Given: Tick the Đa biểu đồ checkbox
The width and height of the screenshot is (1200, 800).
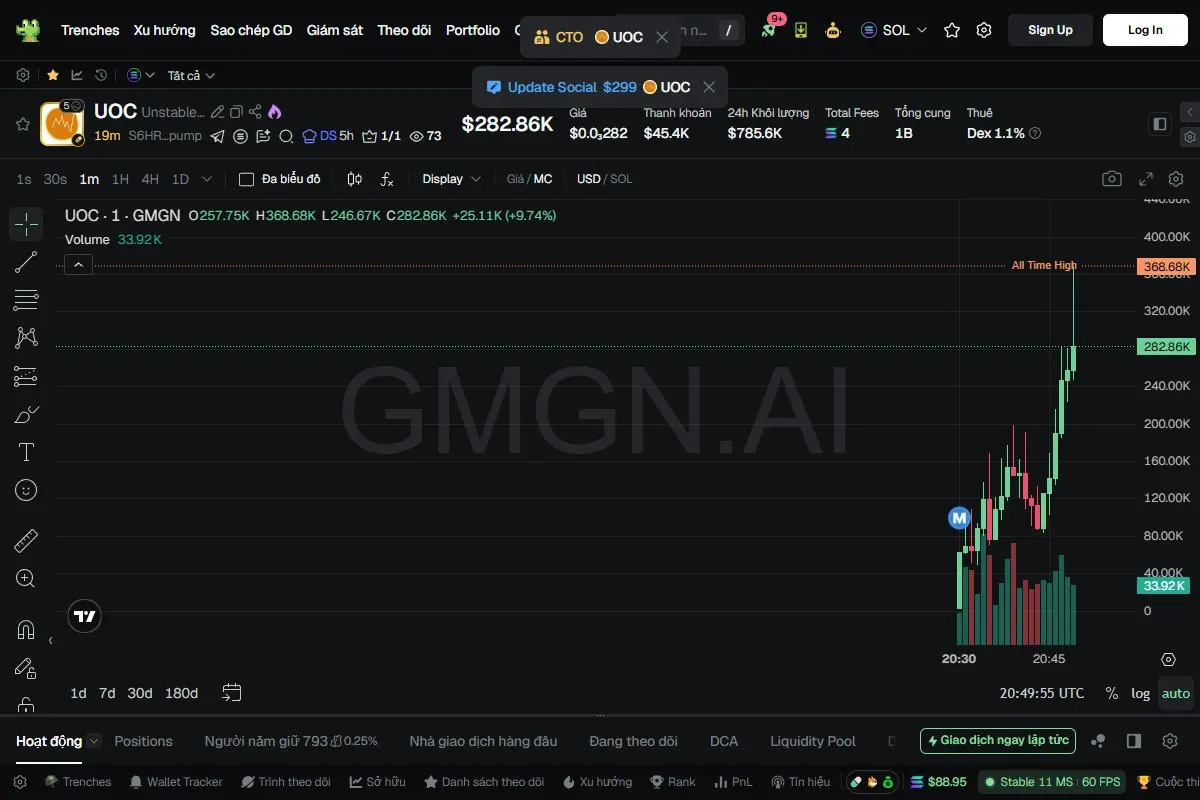Looking at the screenshot, I should pyautogui.click(x=246, y=179).
